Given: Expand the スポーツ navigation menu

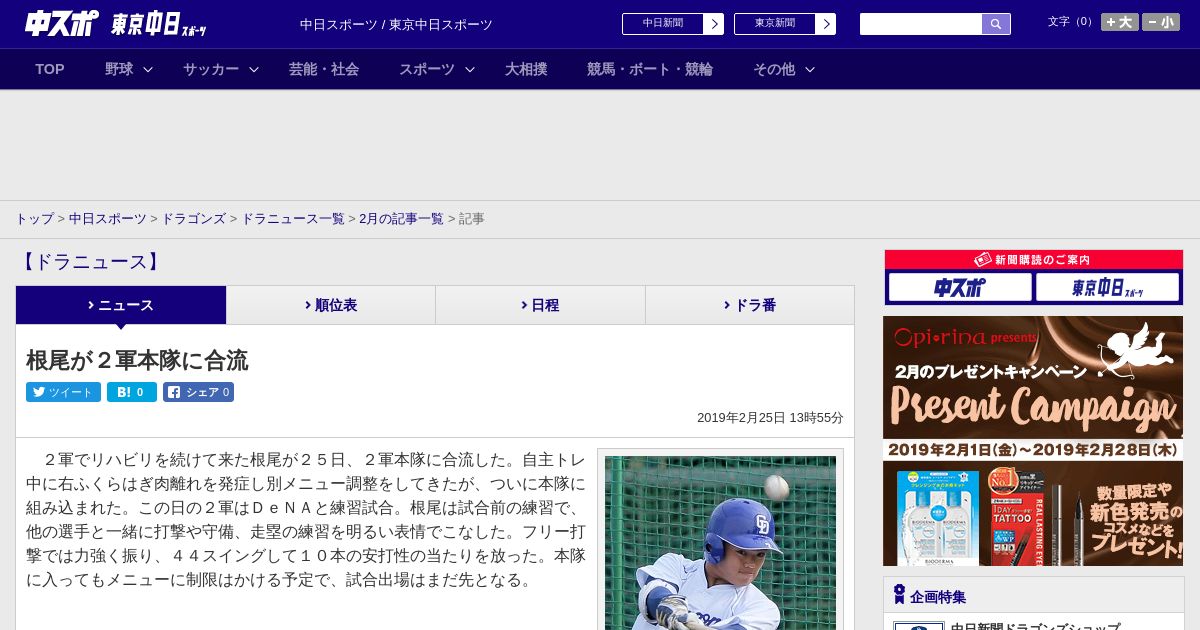Looking at the screenshot, I should [437, 69].
